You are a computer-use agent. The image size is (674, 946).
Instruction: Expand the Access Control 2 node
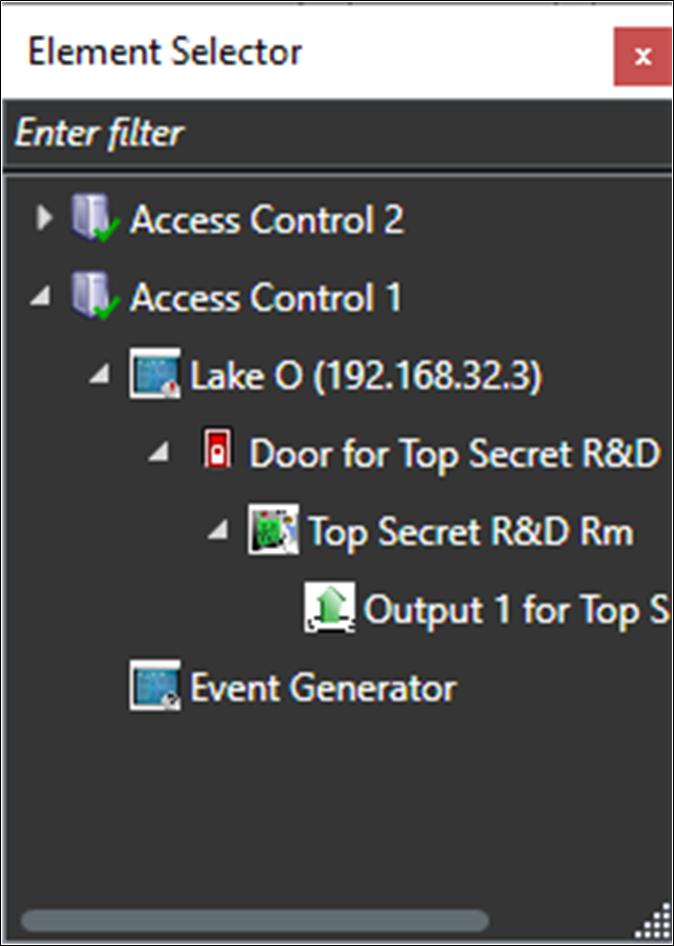click(42, 218)
